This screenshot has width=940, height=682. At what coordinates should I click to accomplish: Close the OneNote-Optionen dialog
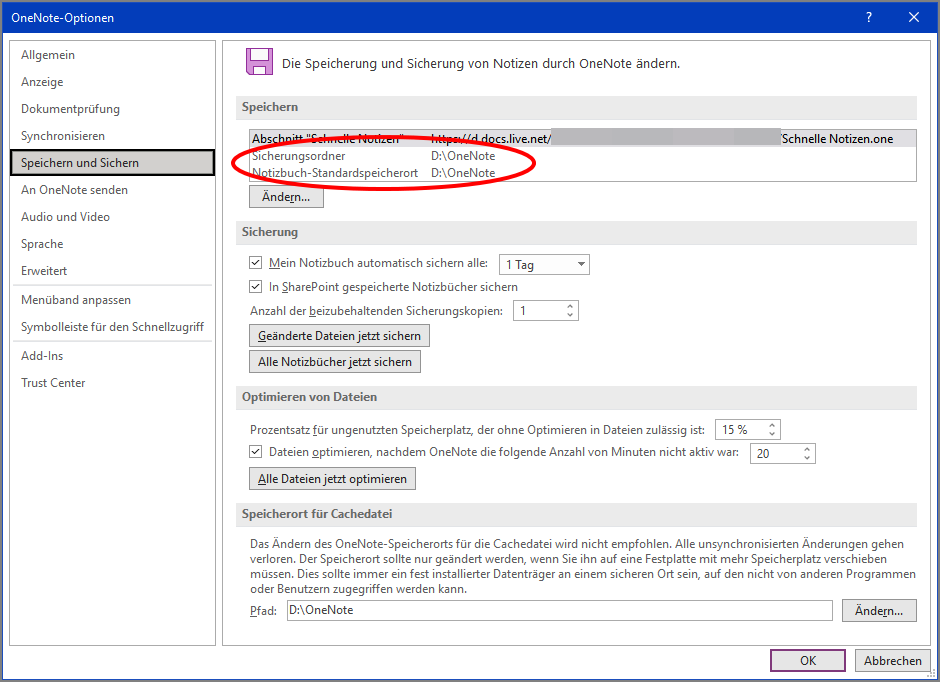(x=914, y=17)
